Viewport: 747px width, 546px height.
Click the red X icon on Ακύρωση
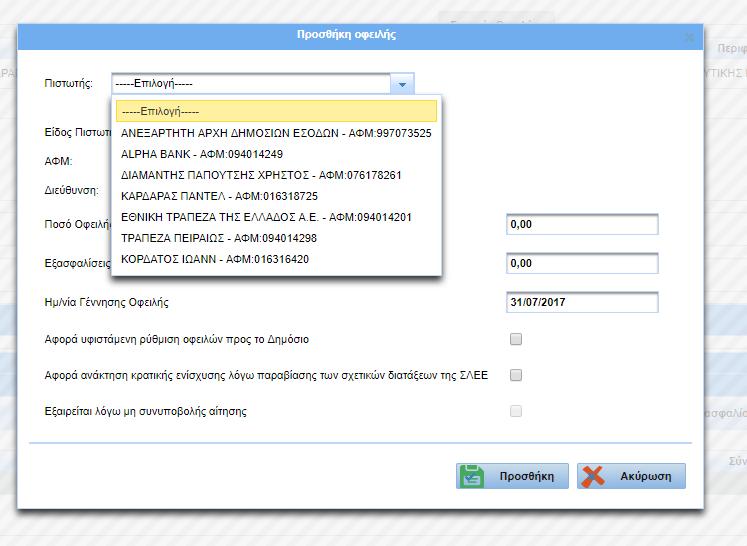coord(593,476)
